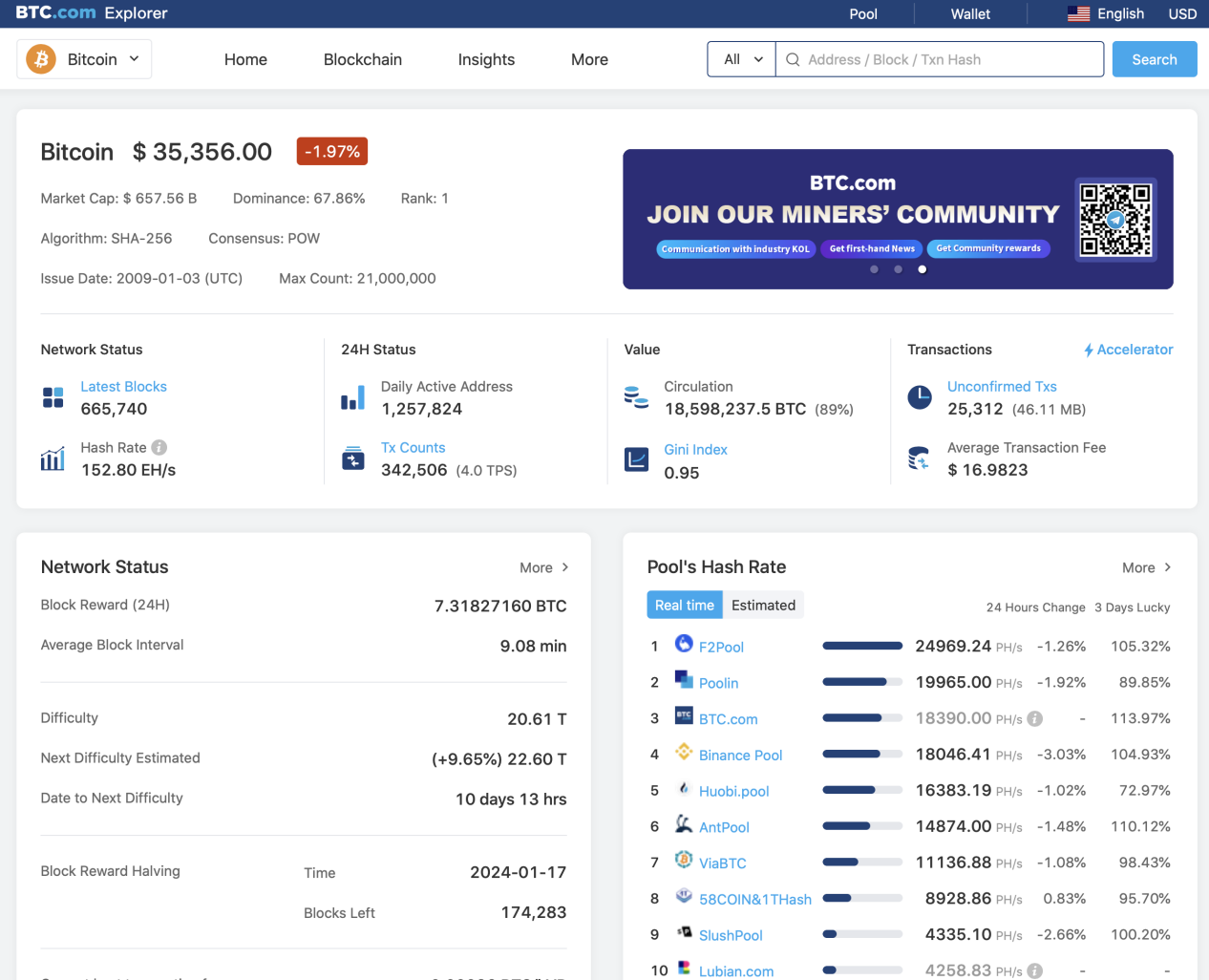The height and width of the screenshot is (980, 1209).
Task: Click the Gini Index chart icon
Action: tap(637, 459)
